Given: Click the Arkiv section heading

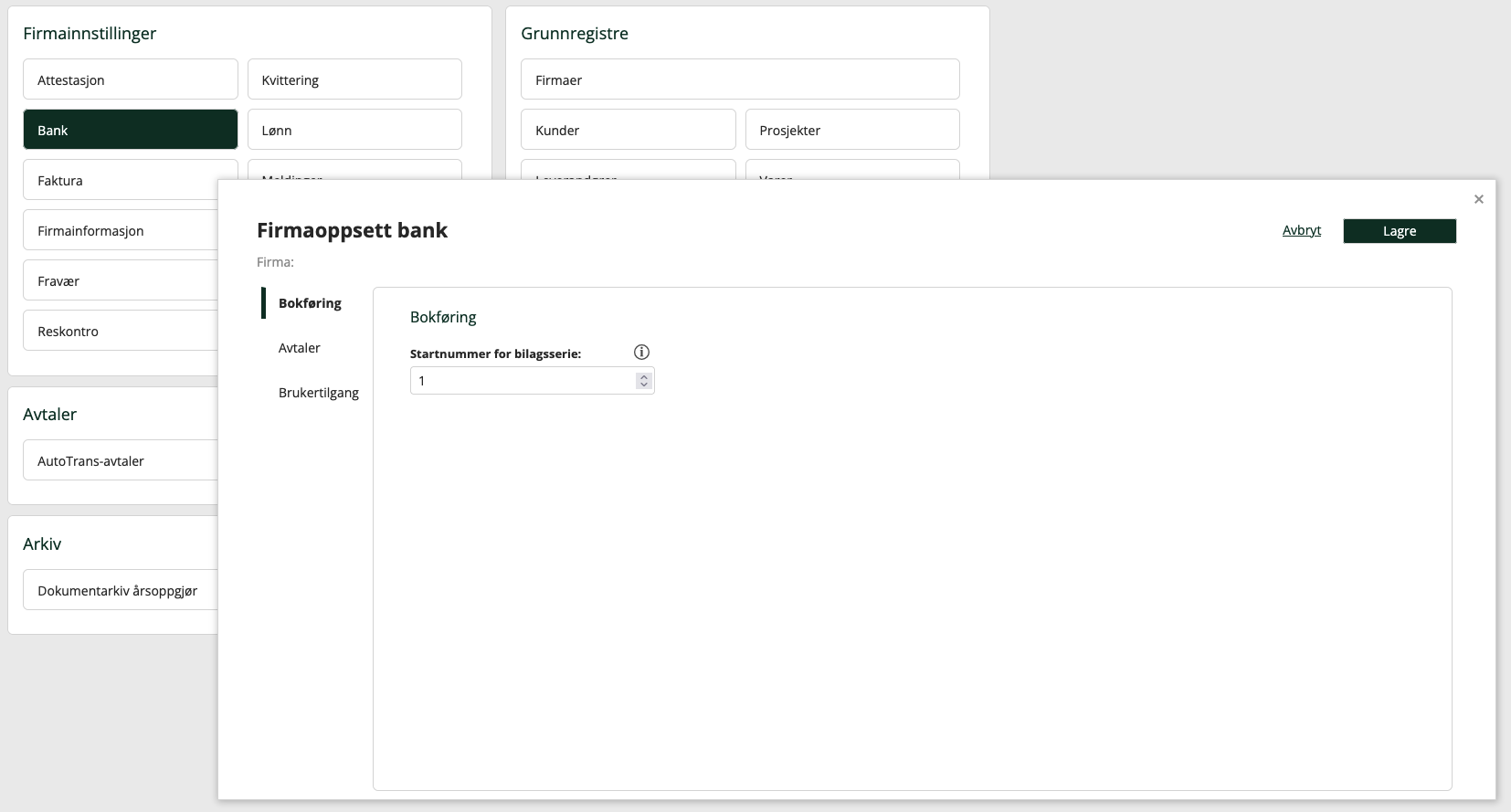Looking at the screenshot, I should (42, 544).
